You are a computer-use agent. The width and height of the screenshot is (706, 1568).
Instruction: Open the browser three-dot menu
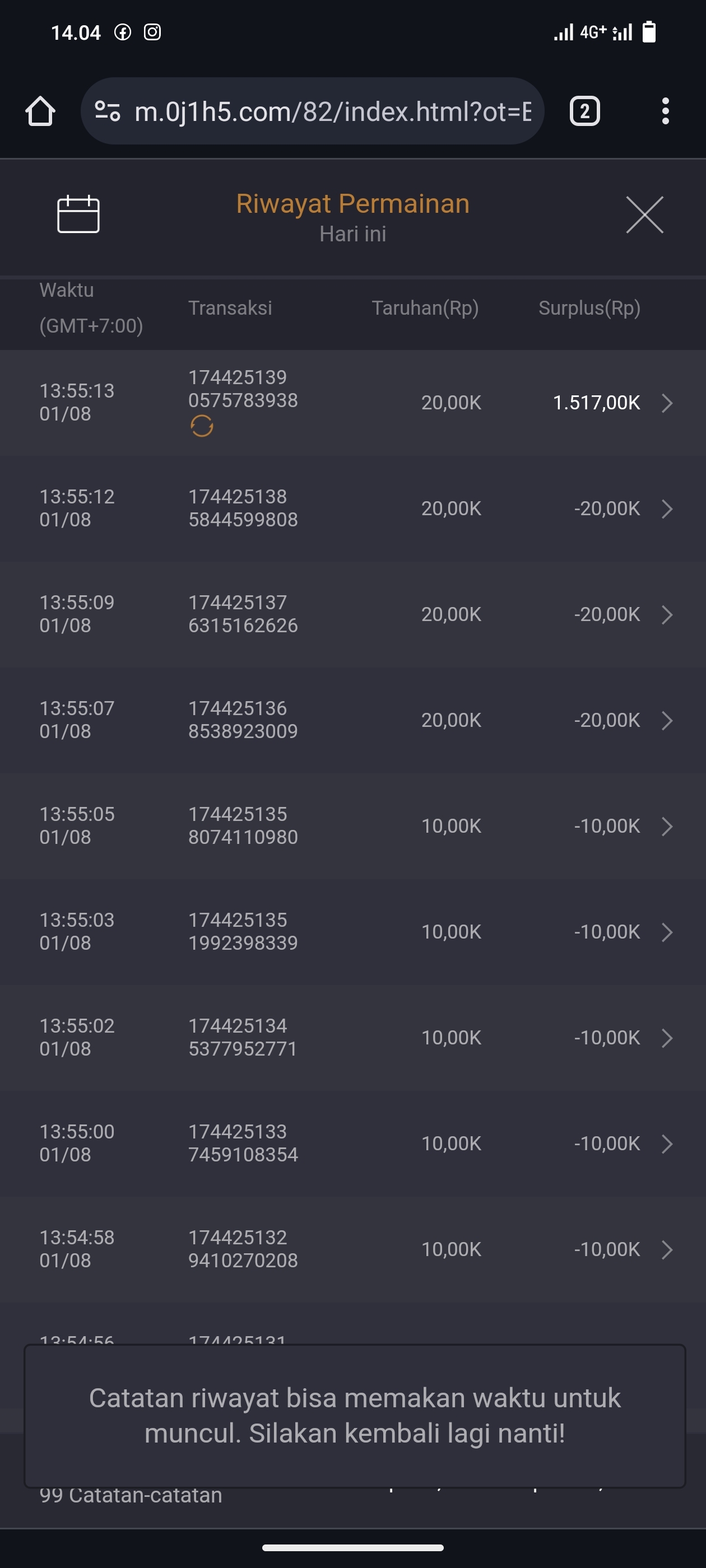tap(665, 111)
